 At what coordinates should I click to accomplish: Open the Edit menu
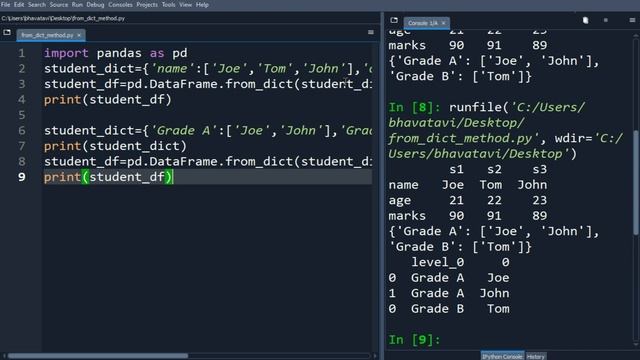19,5
